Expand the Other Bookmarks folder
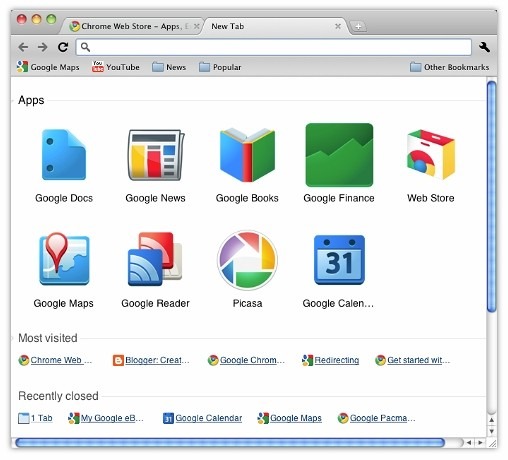The image size is (508, 460). [449, 67]
